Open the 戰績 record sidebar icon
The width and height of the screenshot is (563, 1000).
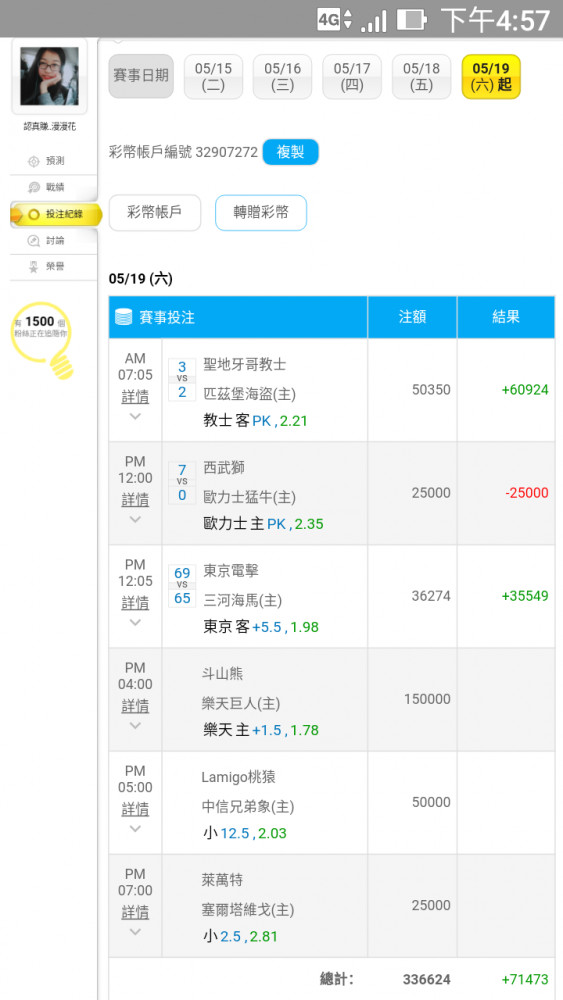pyautogui.click(x=34, y=188)
